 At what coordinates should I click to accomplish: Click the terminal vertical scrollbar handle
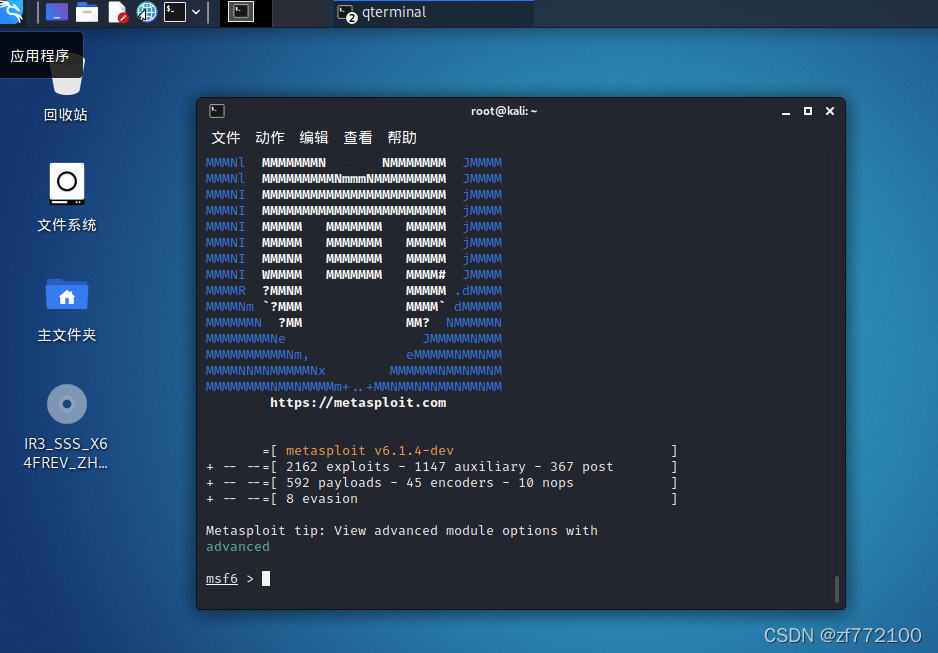(x=836, y=589)
